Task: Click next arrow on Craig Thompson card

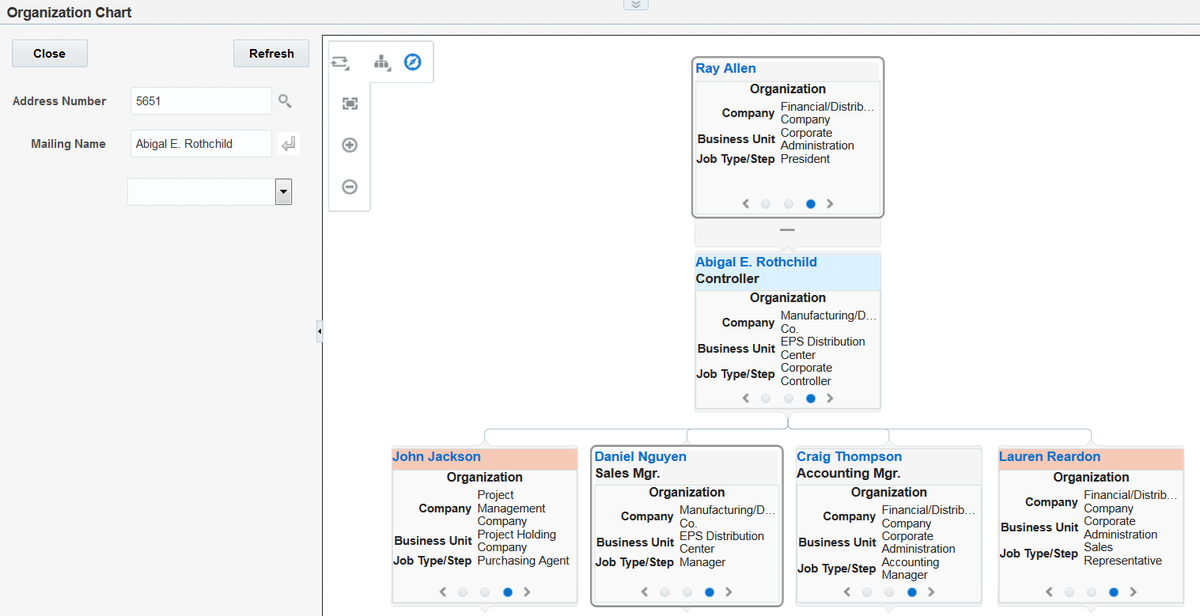Action: coord(931,592)
